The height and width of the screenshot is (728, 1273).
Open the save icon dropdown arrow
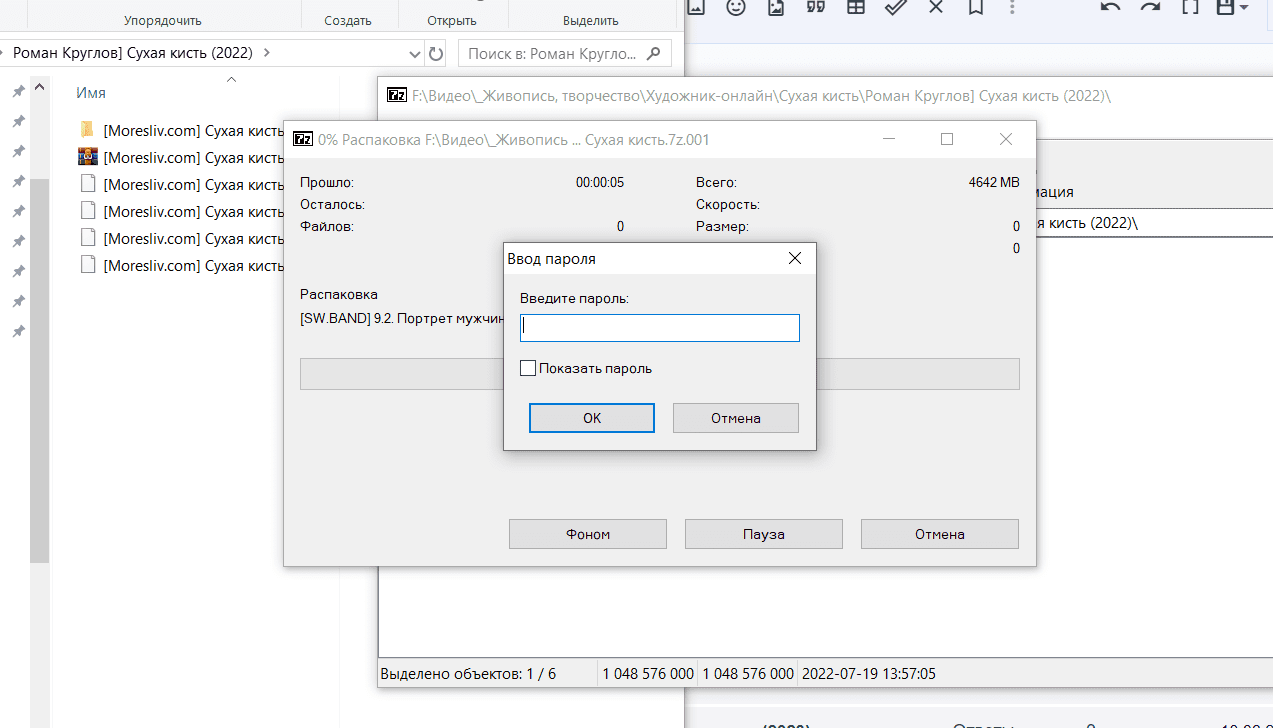pyautogui.click(x=1243, y=8)
